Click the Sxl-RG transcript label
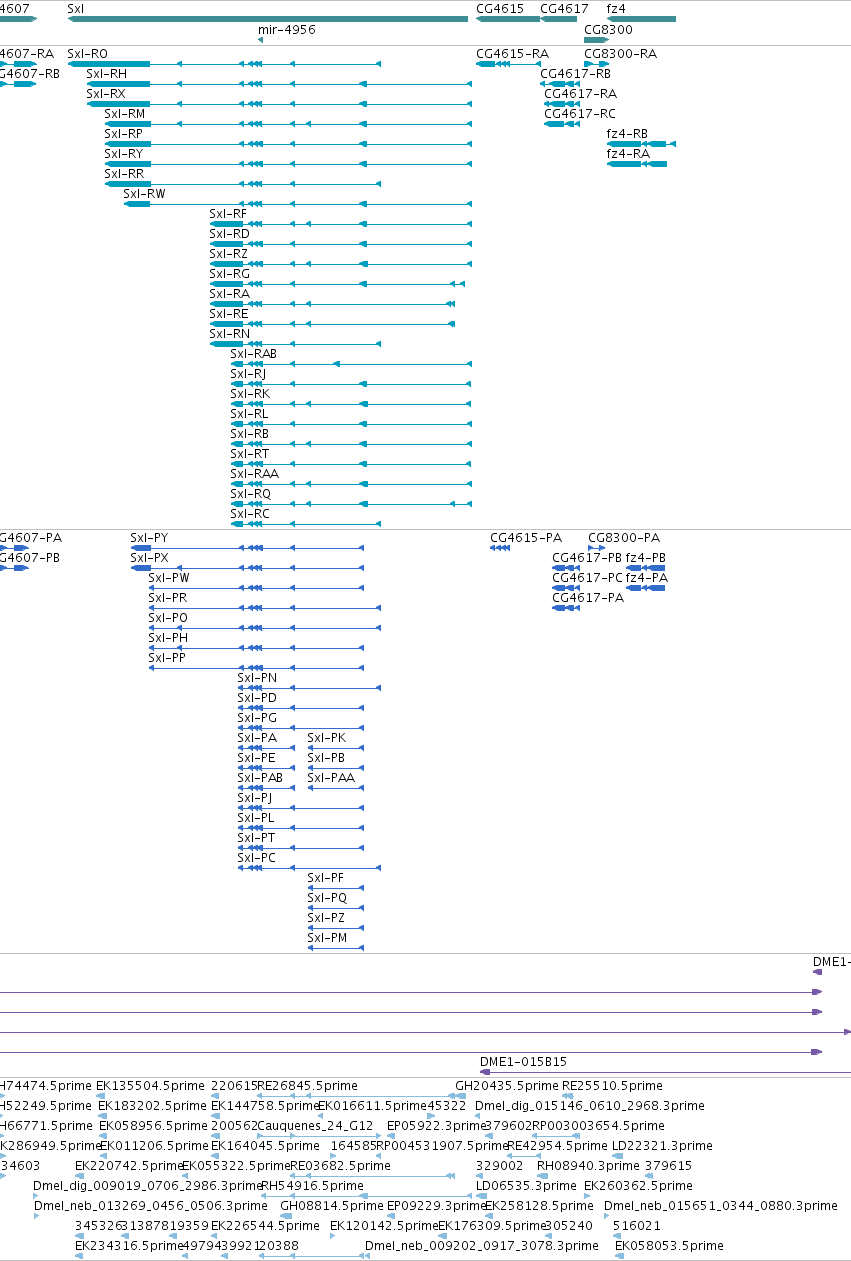This screenshot has height=1261, width=851. [229, 274]
